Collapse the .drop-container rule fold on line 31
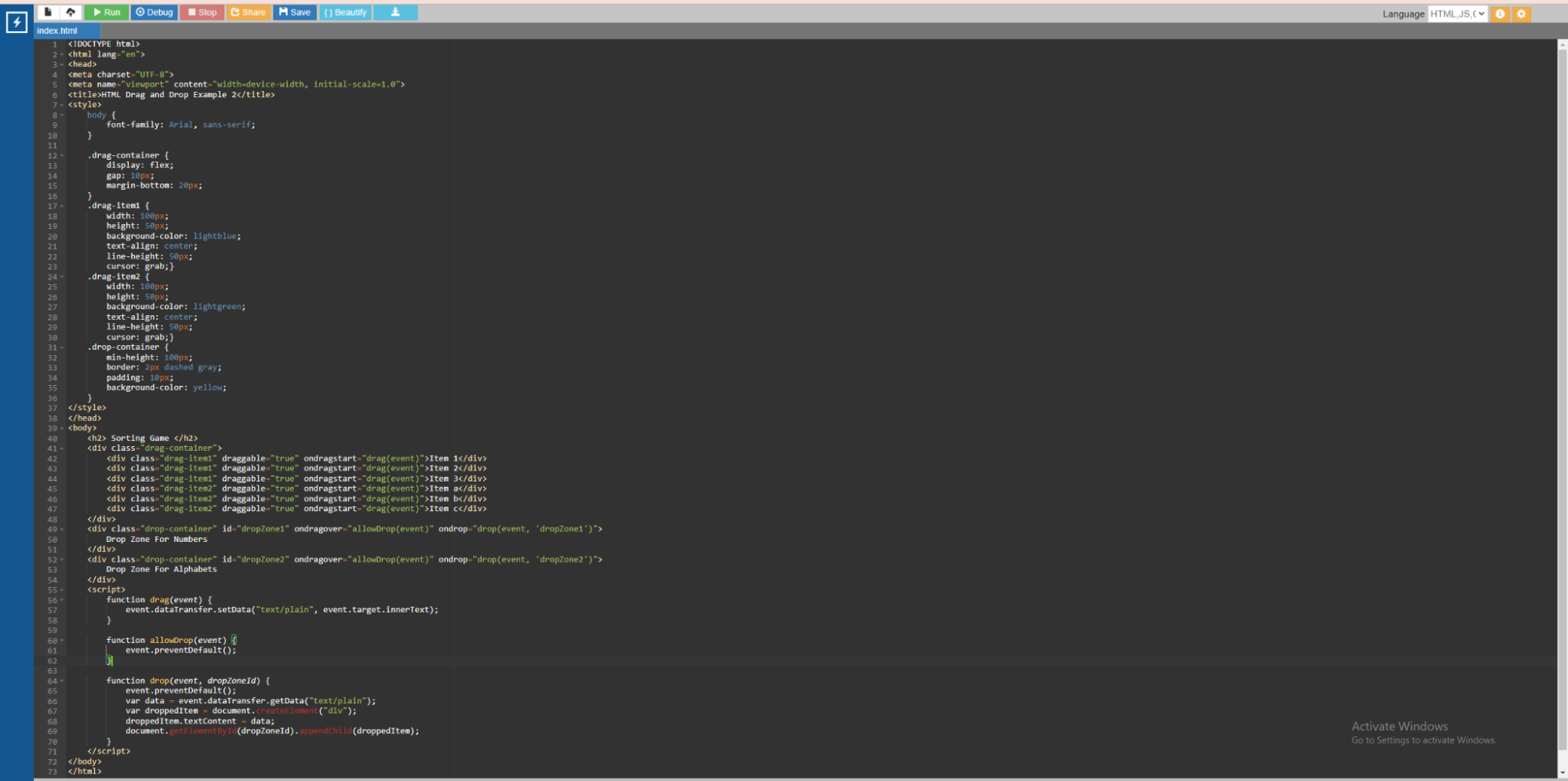This screenshot has height=781, width=1568. [62, 347]
